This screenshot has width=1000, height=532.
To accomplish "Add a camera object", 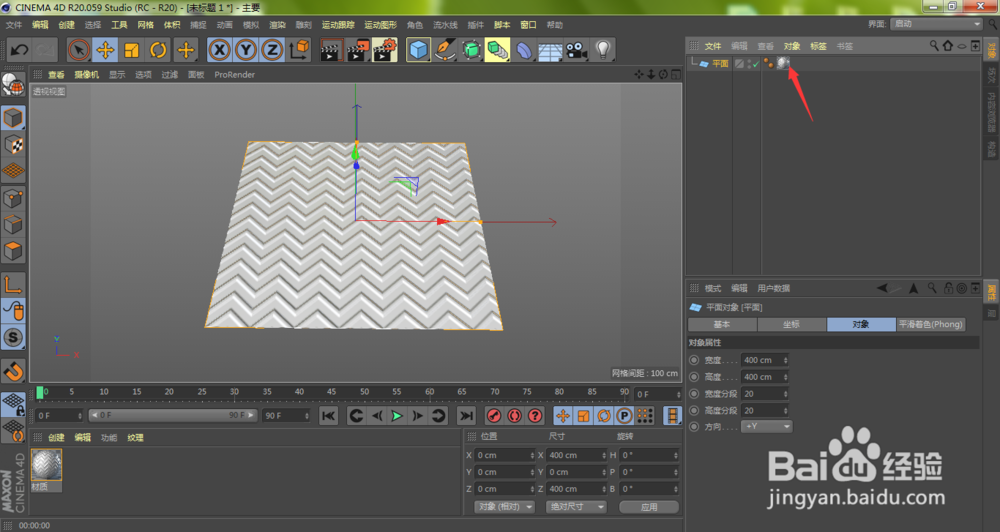I will click(x=577, y=50).
